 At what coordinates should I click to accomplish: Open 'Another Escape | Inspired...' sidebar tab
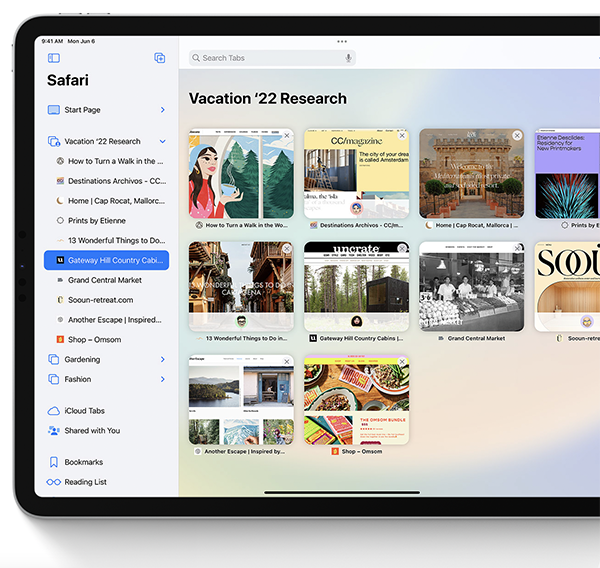click(x=106, y=320)
